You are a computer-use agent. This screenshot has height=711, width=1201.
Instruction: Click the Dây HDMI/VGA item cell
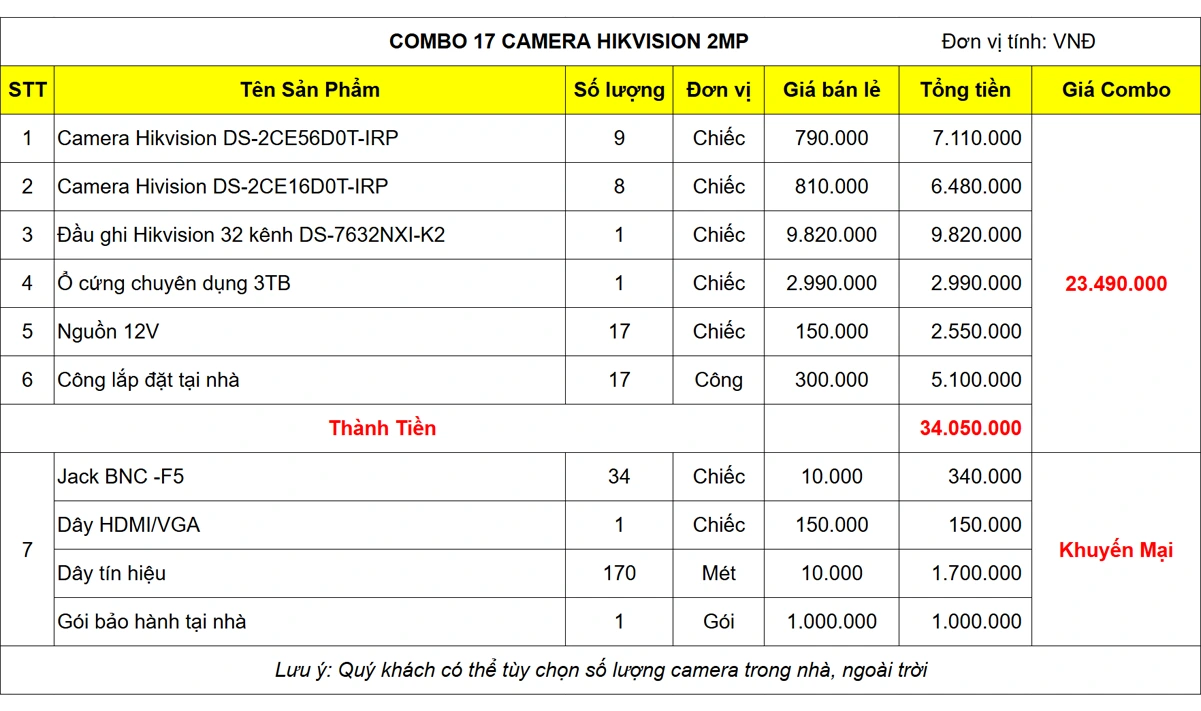point(129,525)
